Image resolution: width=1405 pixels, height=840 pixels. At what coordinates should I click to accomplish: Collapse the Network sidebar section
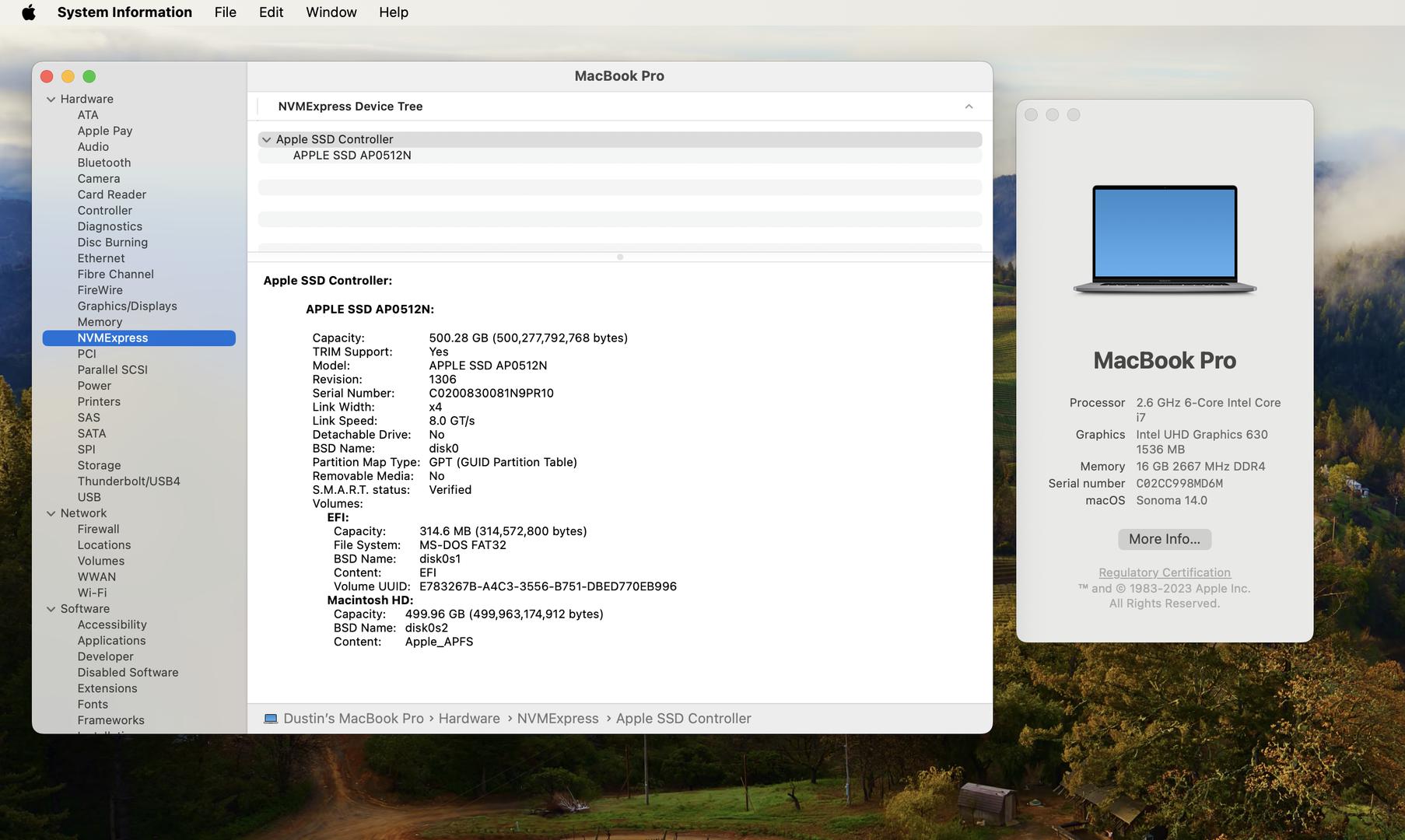[x=51, y=513]
